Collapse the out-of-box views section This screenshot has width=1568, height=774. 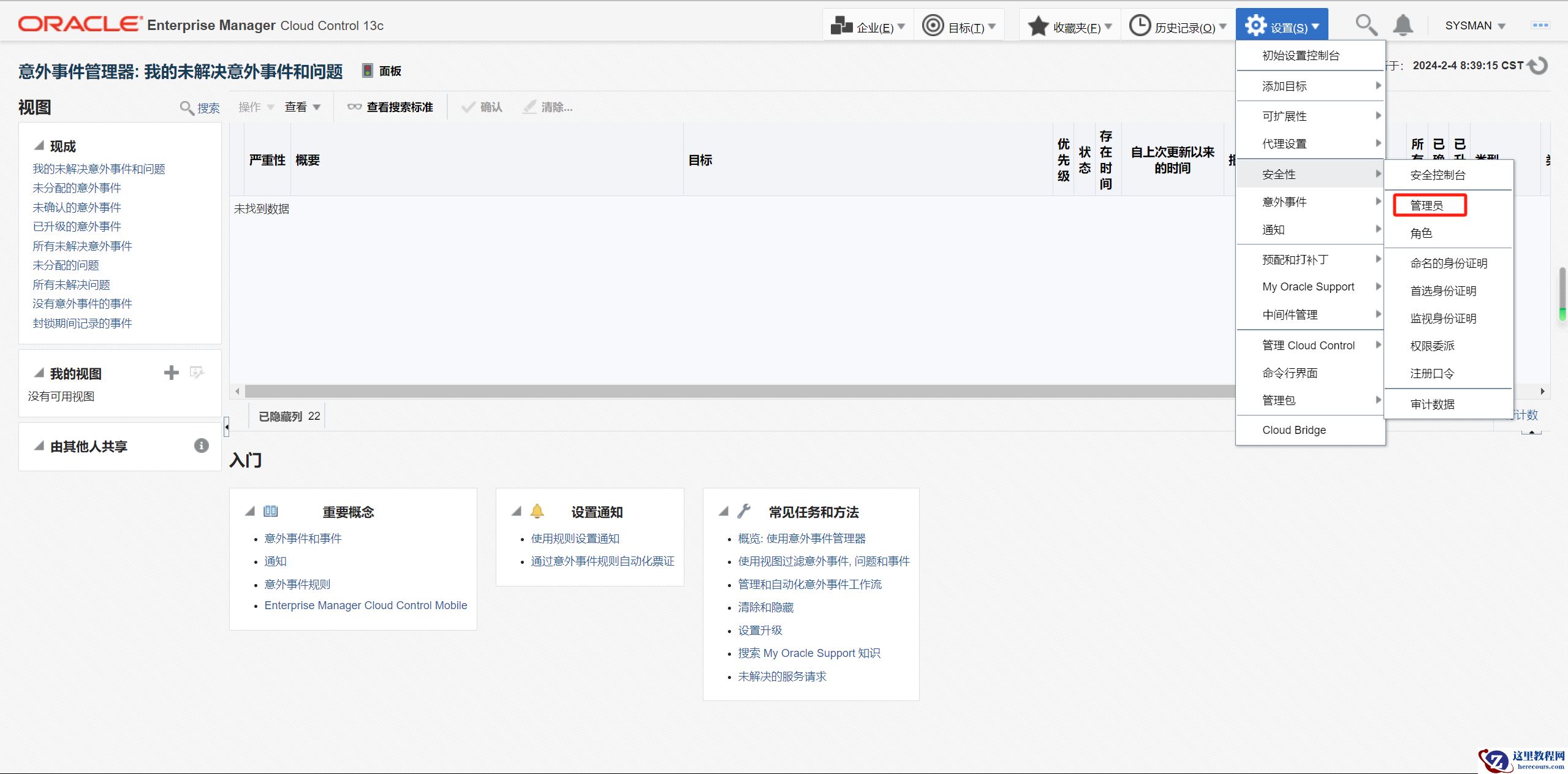39,146
